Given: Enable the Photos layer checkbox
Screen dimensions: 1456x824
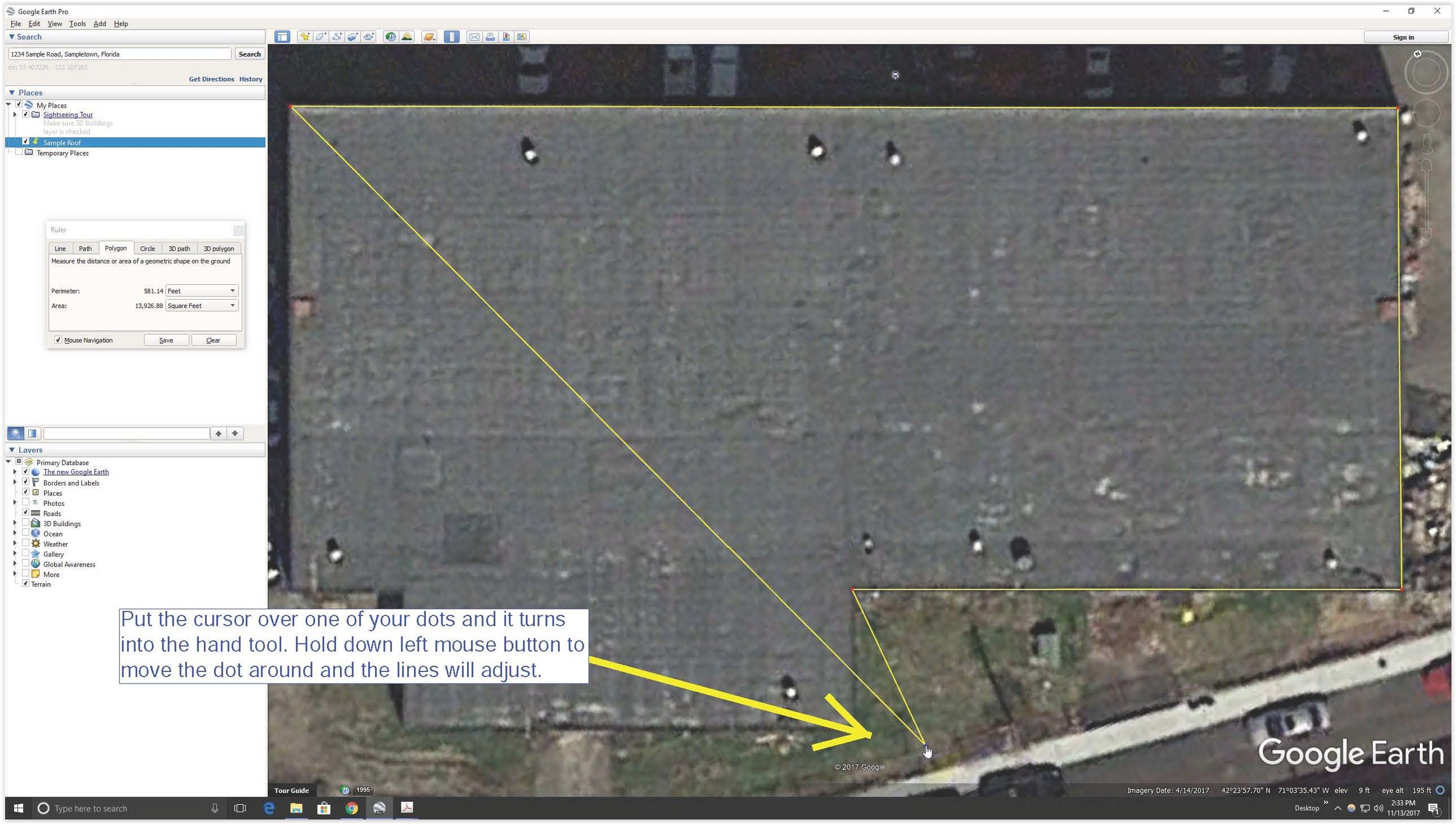Looking at the screenshot, I should click(x=26, y=502).
